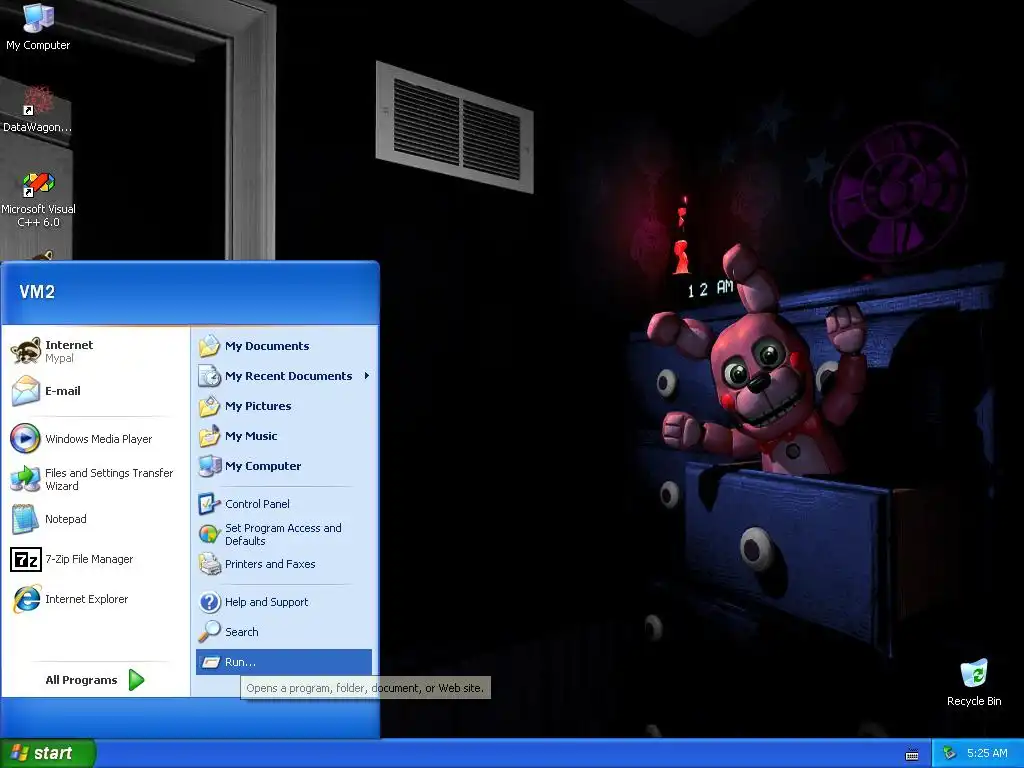
Task: Launch Windows Media Player
Action: tap(95, 439)
